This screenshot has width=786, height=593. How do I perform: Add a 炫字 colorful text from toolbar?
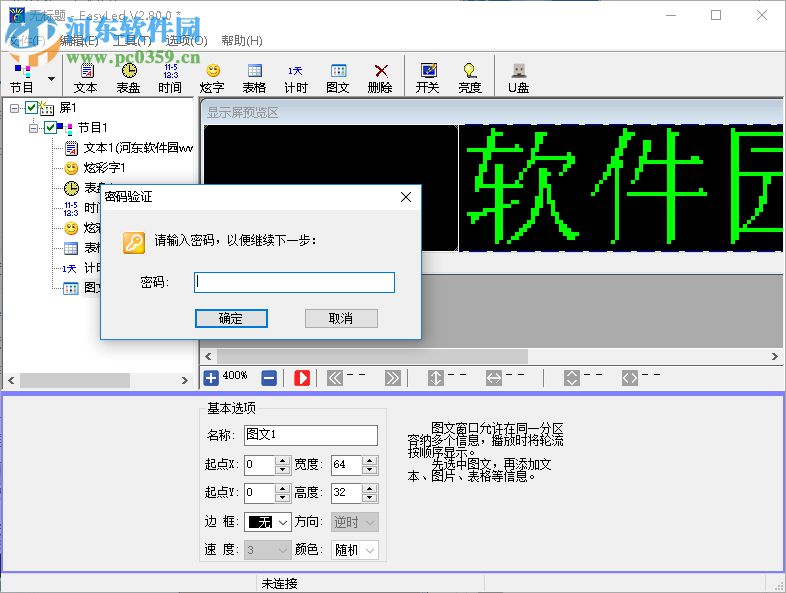click(x=212, y=78)
